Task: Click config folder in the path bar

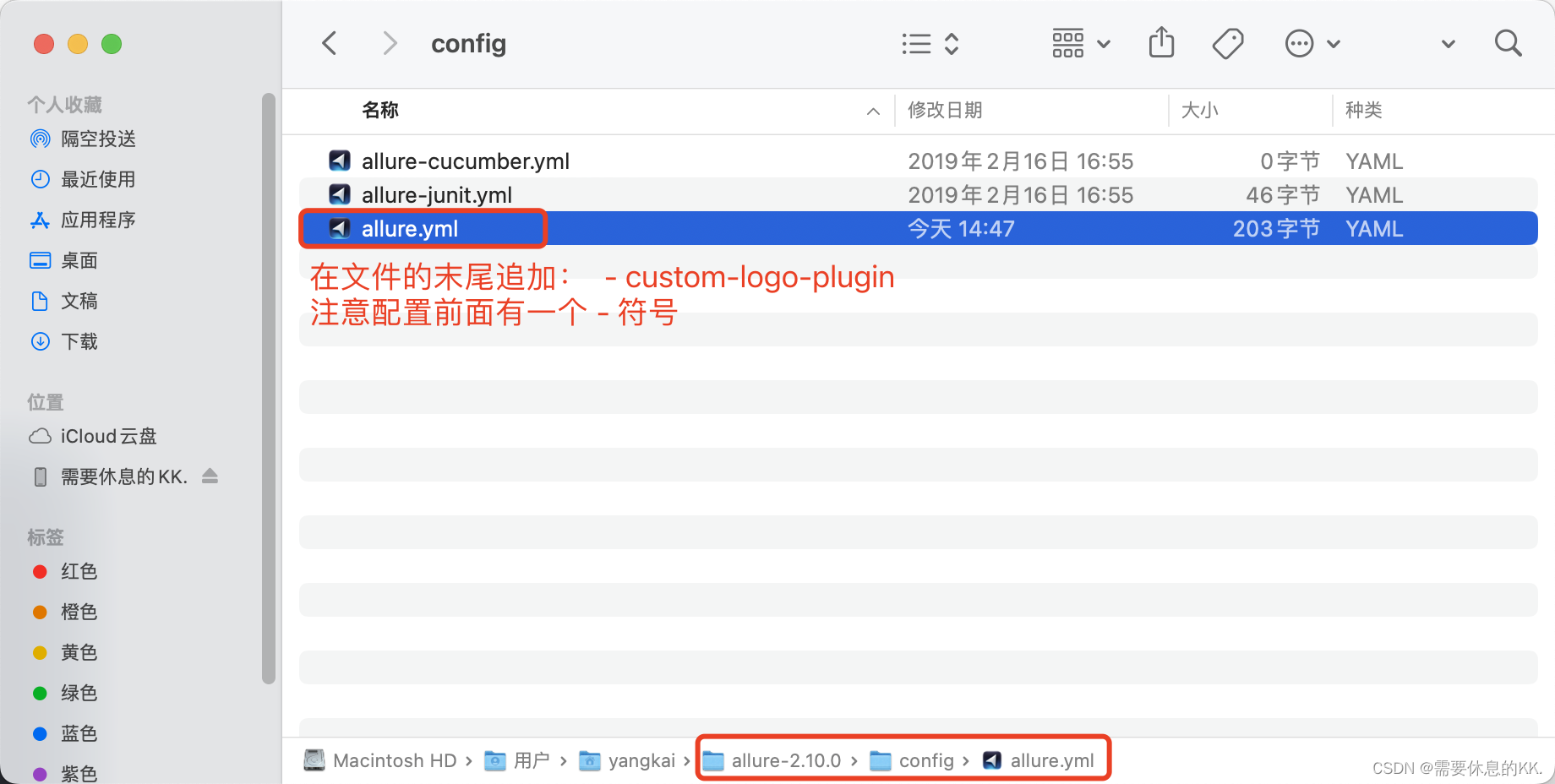Action: tap(912, 760)
